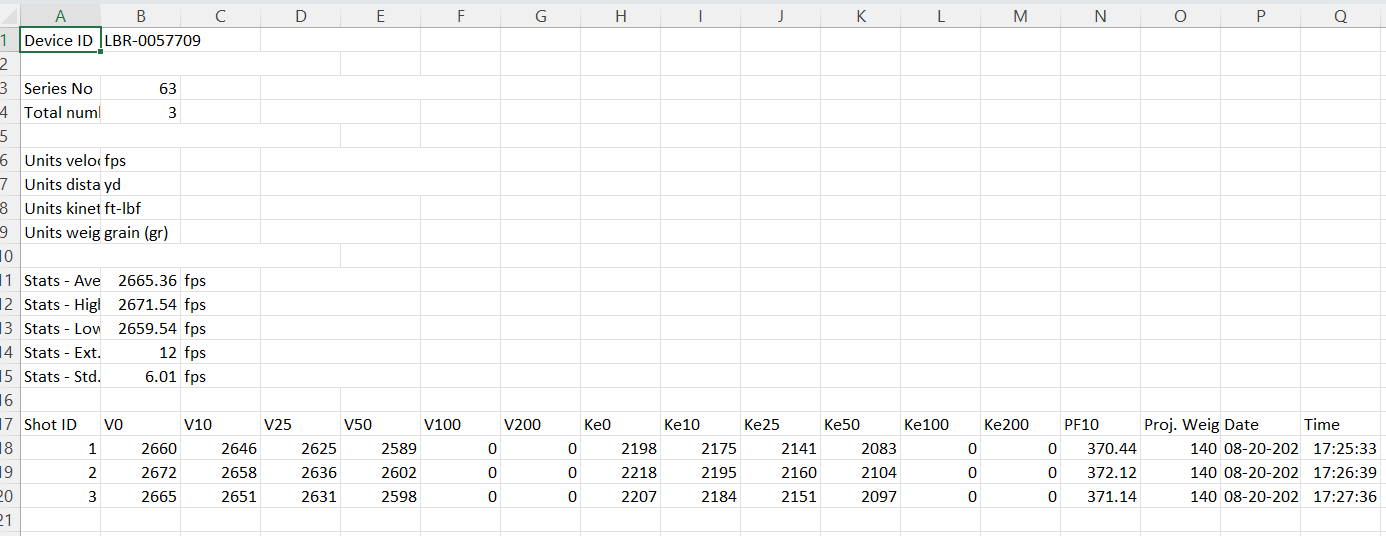1386x536 pixels.
Task: Click column header N
Action: (1100, 15)
